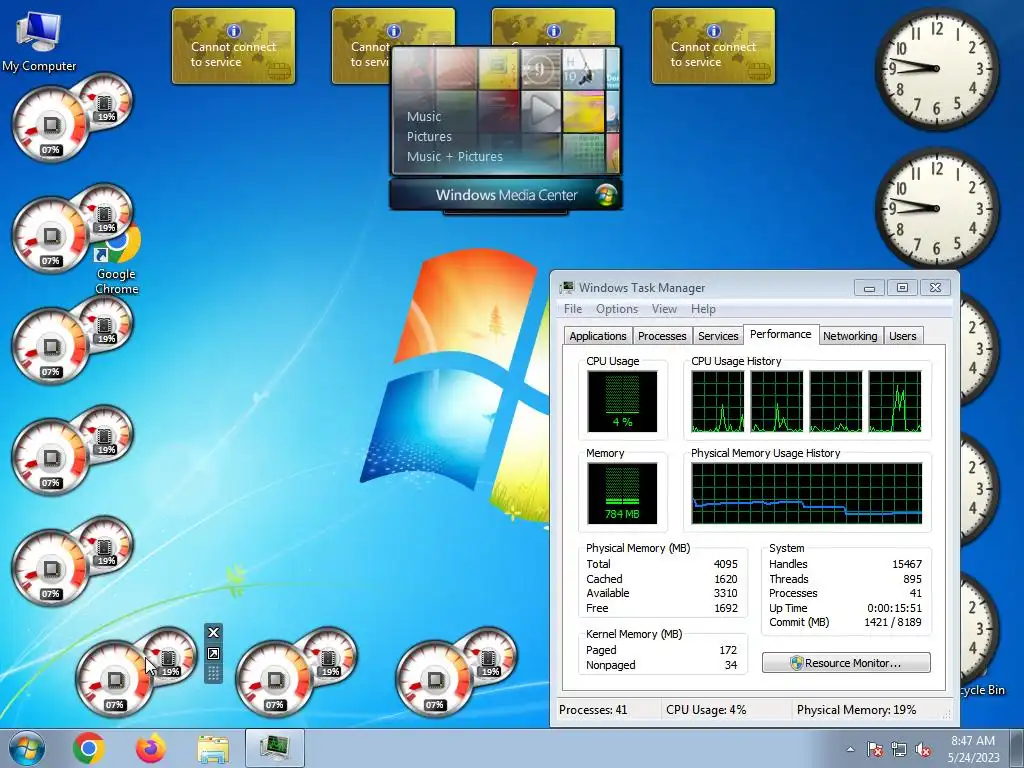Click the Memory 784 MB meter
Image resolution: width=1024 pixels, height=768 pixels.
[622, 493]
